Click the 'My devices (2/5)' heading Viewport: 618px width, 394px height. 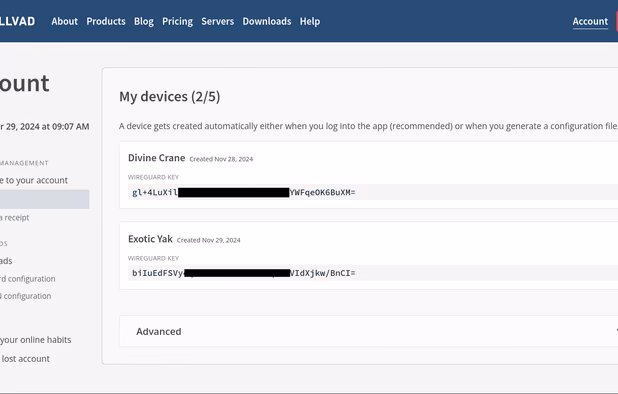point(169,97)
